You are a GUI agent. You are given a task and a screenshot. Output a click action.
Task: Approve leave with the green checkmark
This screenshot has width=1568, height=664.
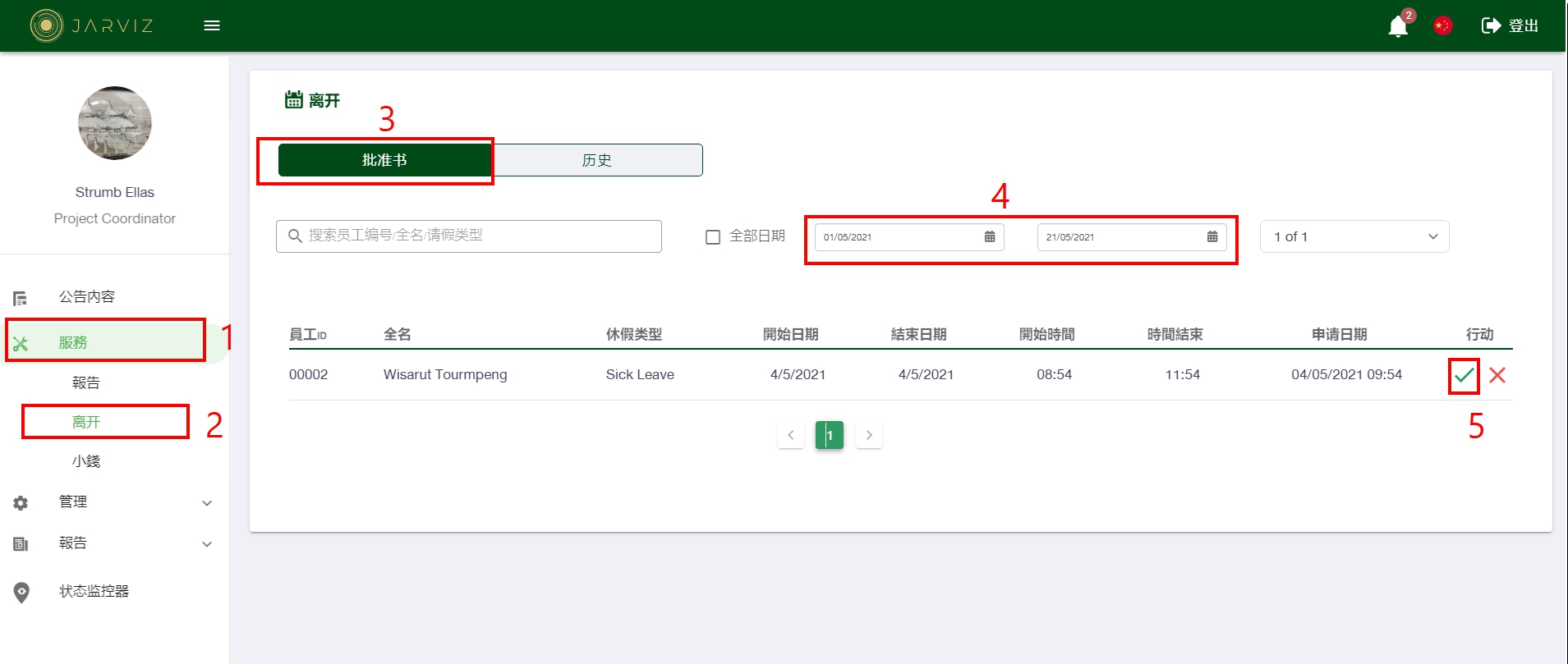point(1464,376)
